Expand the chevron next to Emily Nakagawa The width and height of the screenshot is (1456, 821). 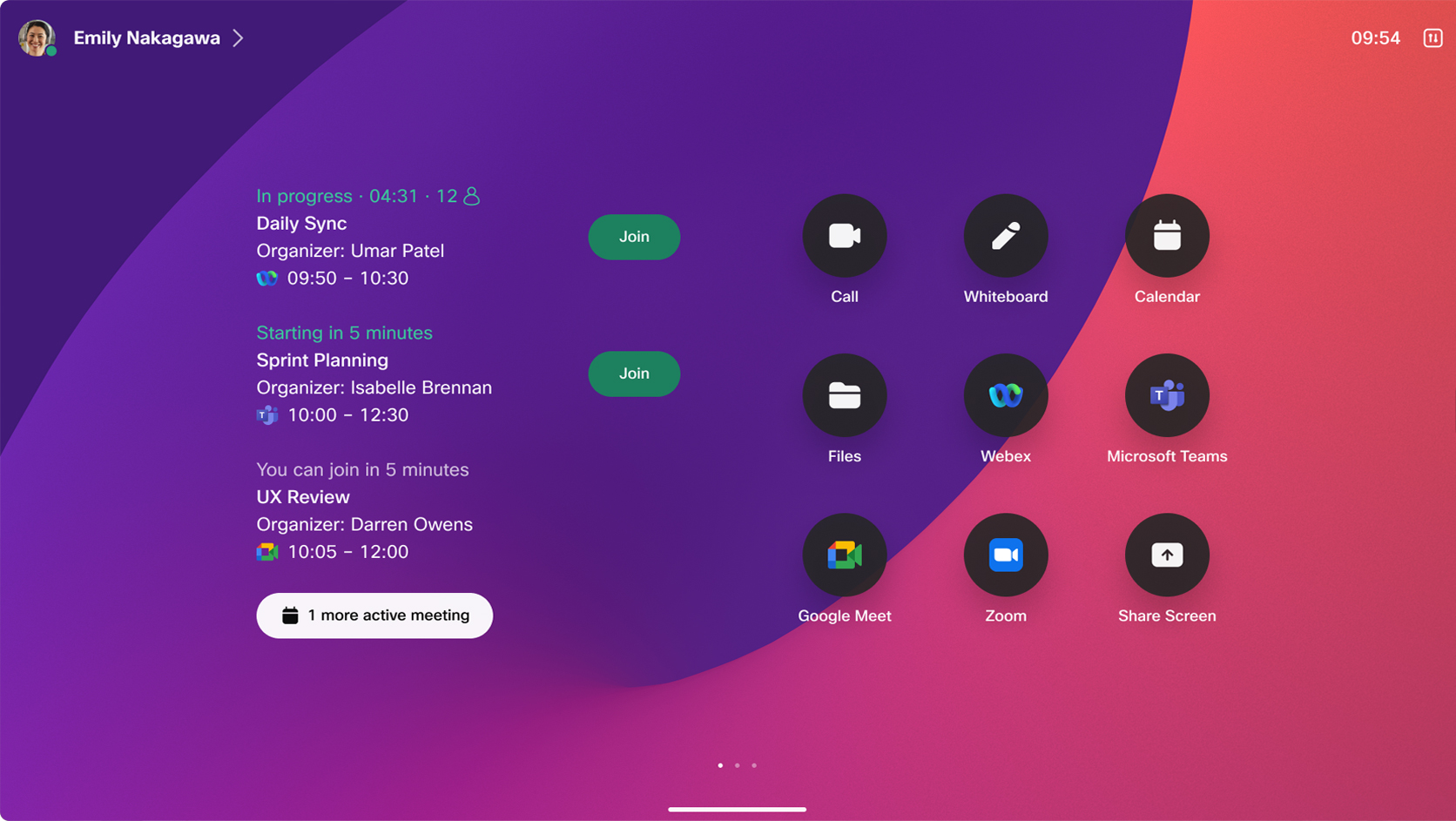point(238,38)
